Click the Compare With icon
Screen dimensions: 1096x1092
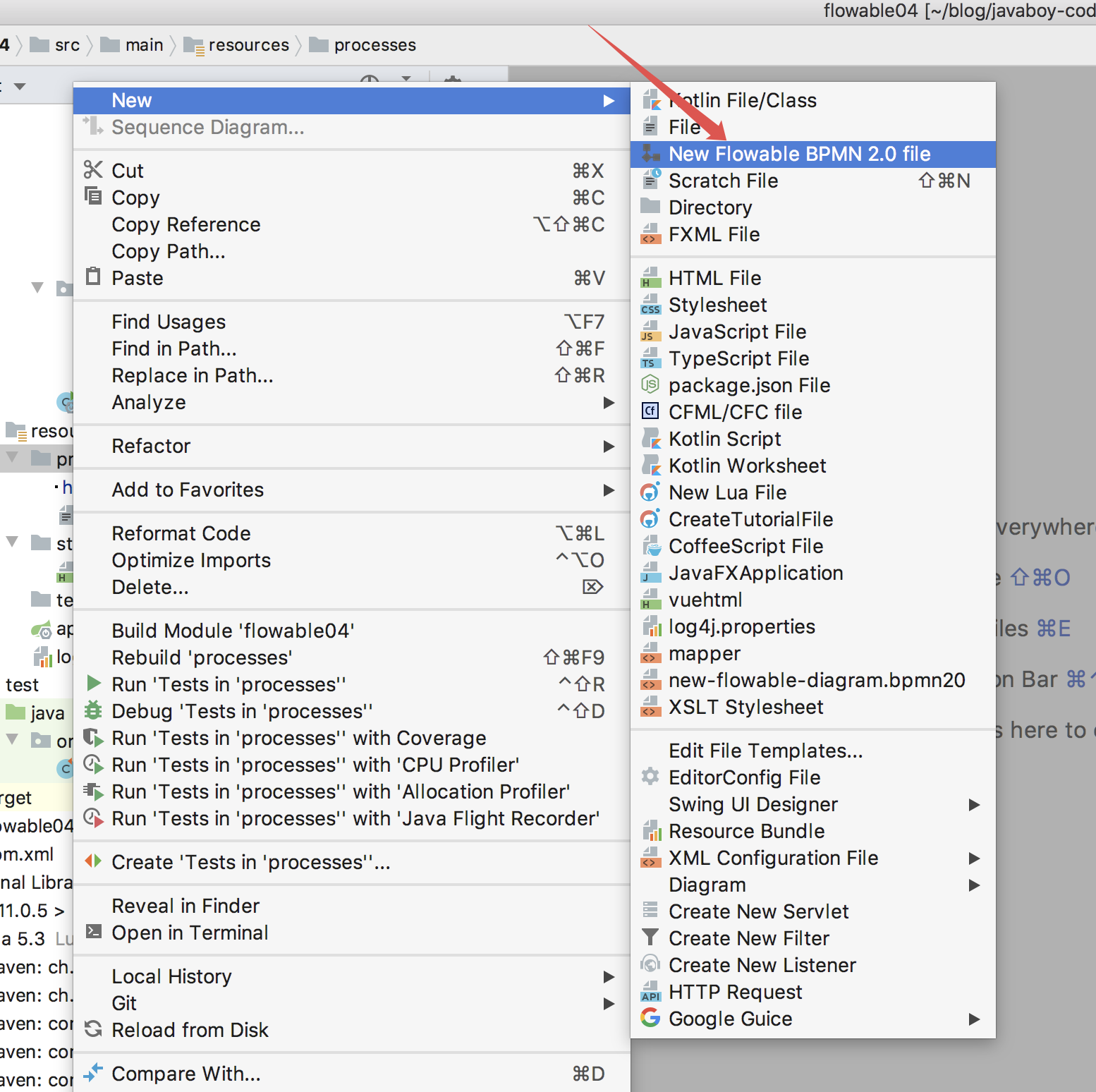pos(93,1073)
